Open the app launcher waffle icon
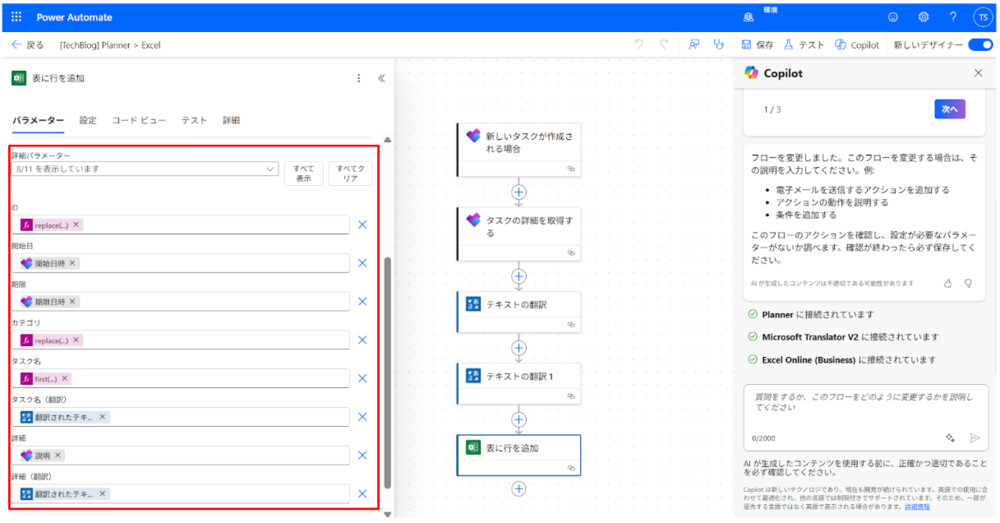 coord(16,17)
